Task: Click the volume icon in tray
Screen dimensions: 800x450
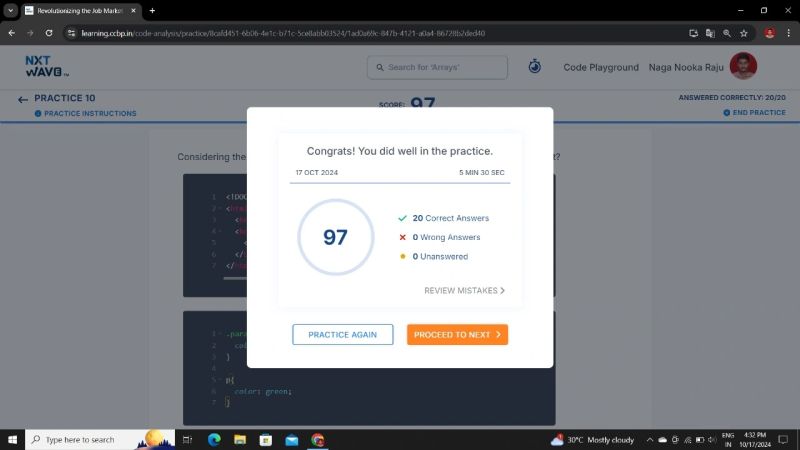Action: tap(712, 439)
